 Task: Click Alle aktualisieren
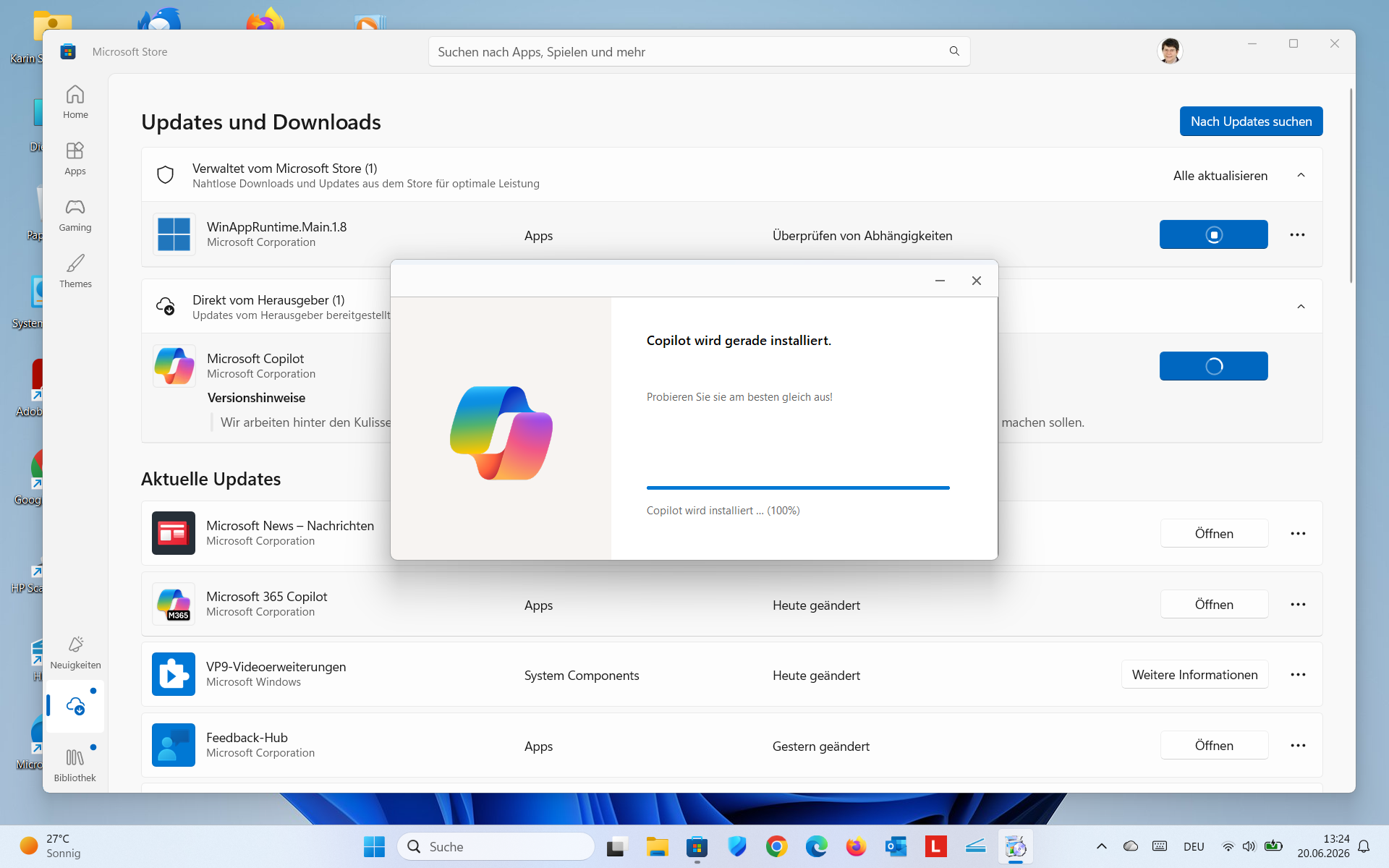(x=1220, y=175)
